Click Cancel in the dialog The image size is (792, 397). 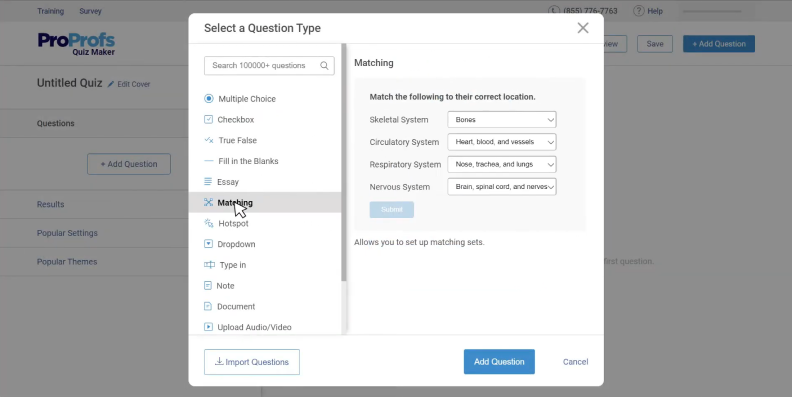pos(575,362)
